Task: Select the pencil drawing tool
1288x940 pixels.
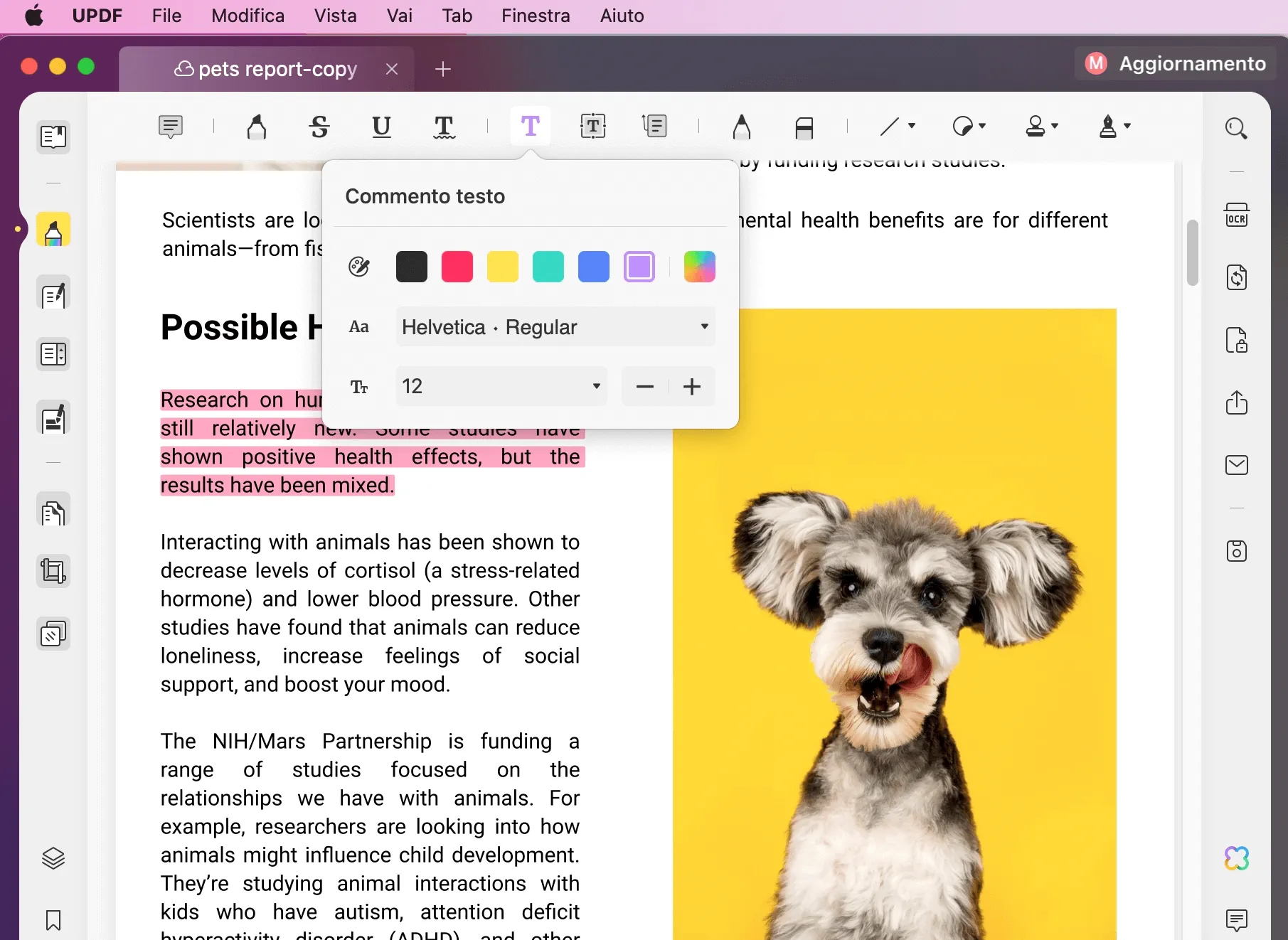Action: [742, 127]
